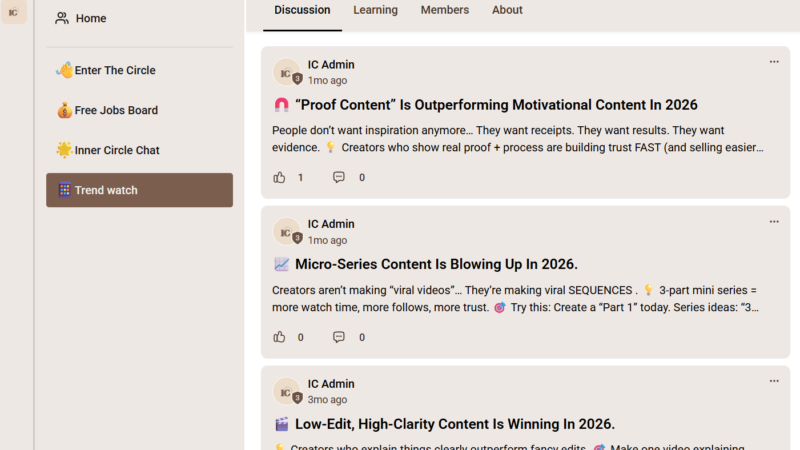Click the 'Creators aren't making viral videos' excerpt
This screenshot has width=800, height=450.
[515, 298]
